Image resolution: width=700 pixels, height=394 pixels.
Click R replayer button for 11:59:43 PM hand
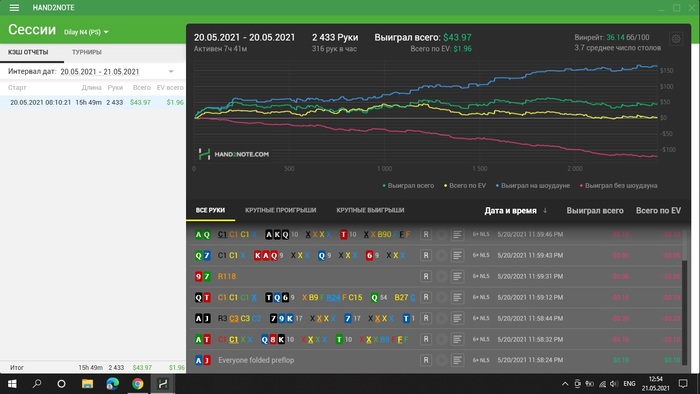[426, 255]
